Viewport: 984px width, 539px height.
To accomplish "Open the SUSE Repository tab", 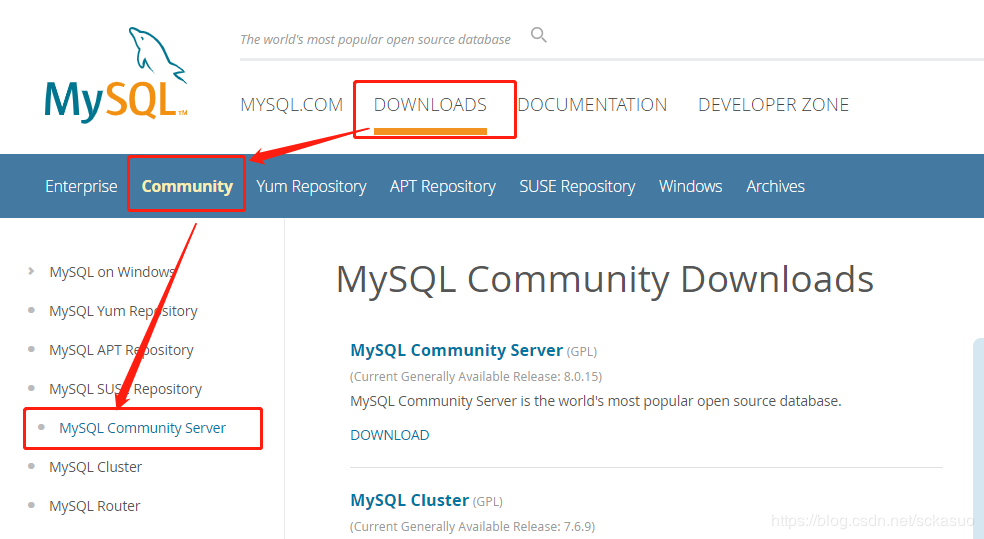I will pyautogui.click(x=577, y=186).
